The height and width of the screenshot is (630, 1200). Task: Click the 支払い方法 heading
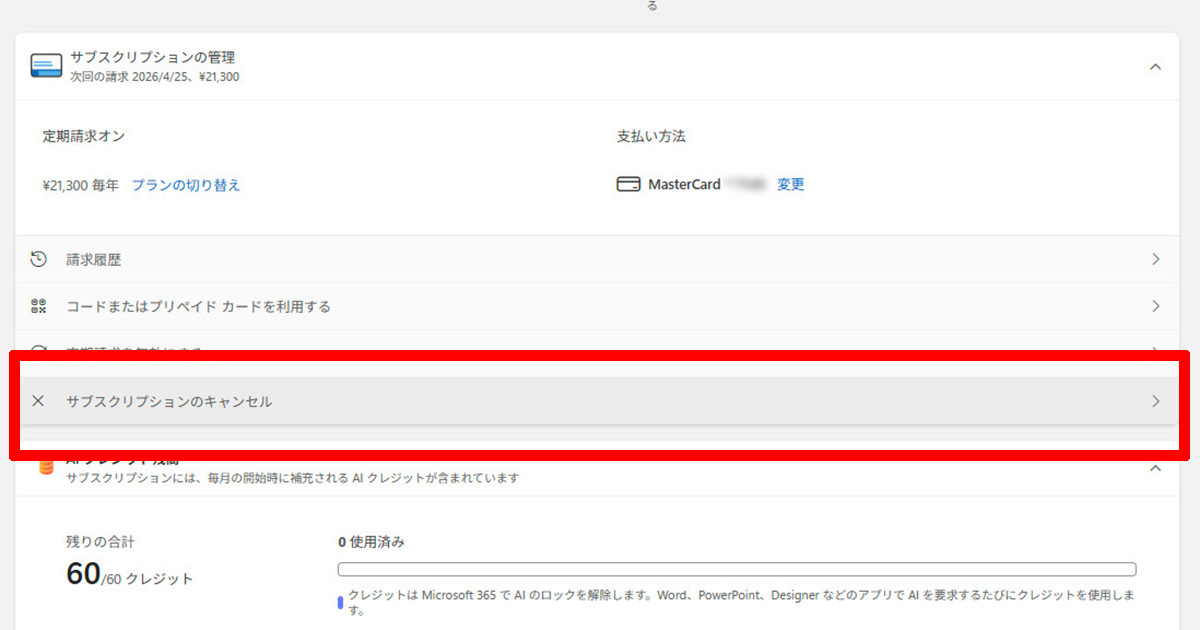(x=651, y=136)
